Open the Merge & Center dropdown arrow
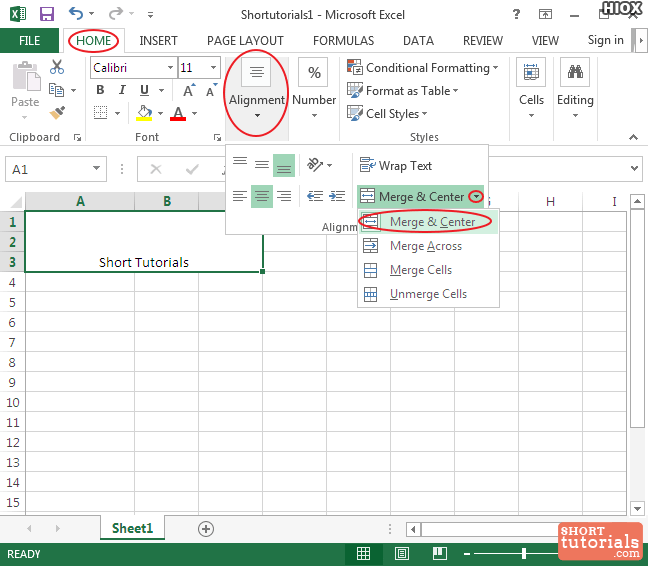This screenshot has width=648, height=566. click(x=476, y=197)
